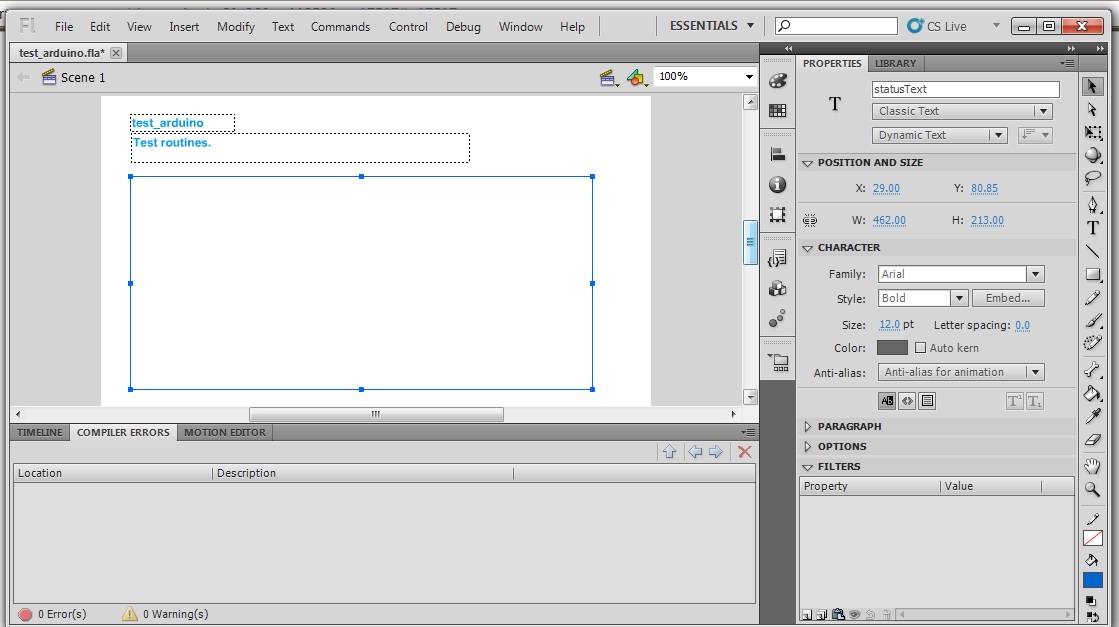Click the Edit Scene clapperboard icon

[608, 77]
